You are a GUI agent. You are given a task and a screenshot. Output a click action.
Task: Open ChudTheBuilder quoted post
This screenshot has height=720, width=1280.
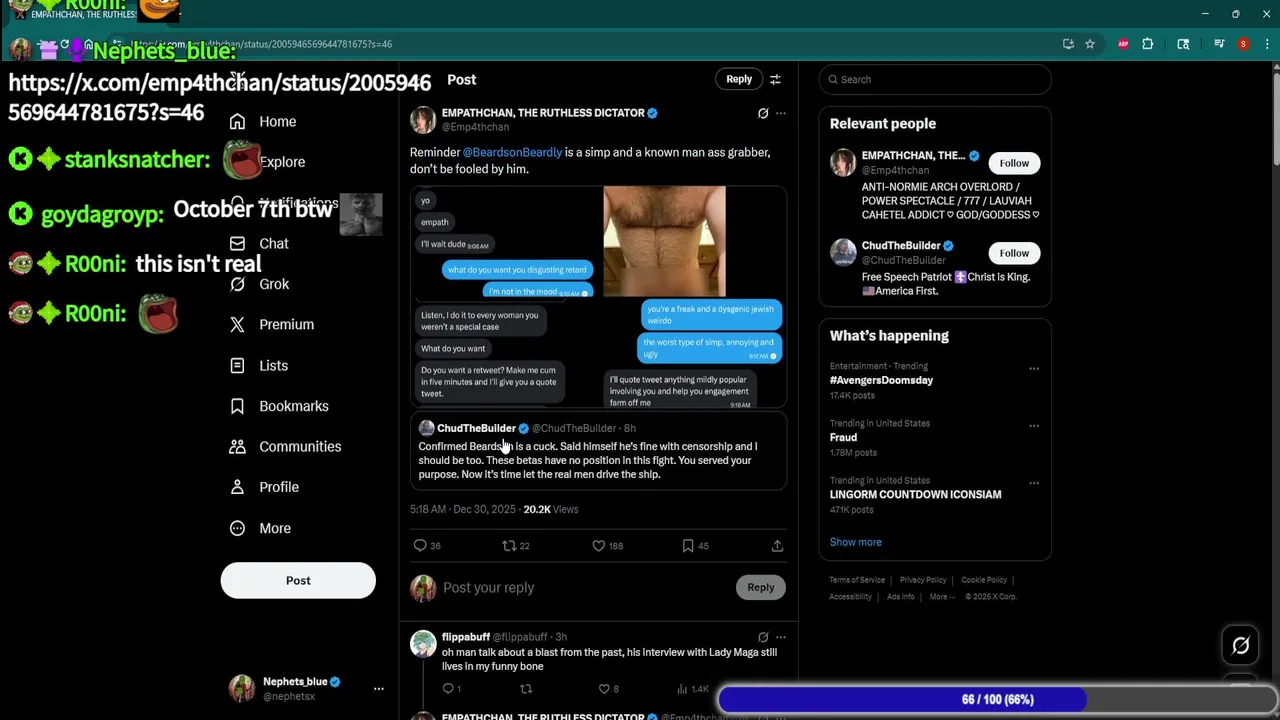click(598, 451)
